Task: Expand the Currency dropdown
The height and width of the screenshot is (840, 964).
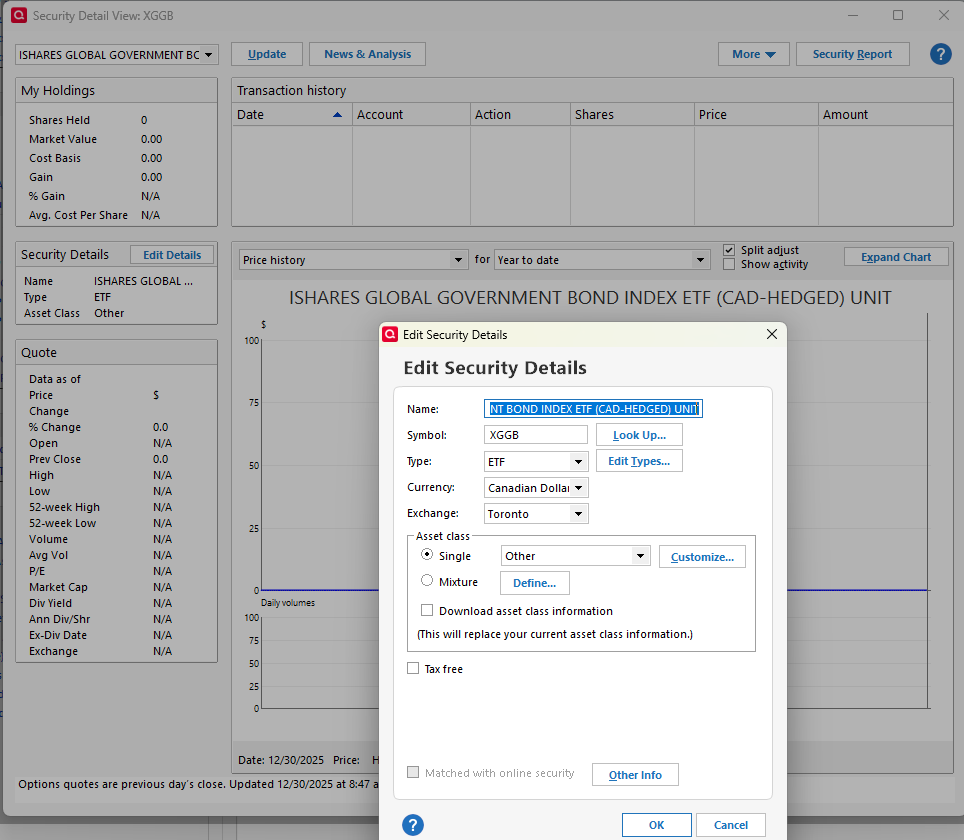Action: 578,488
